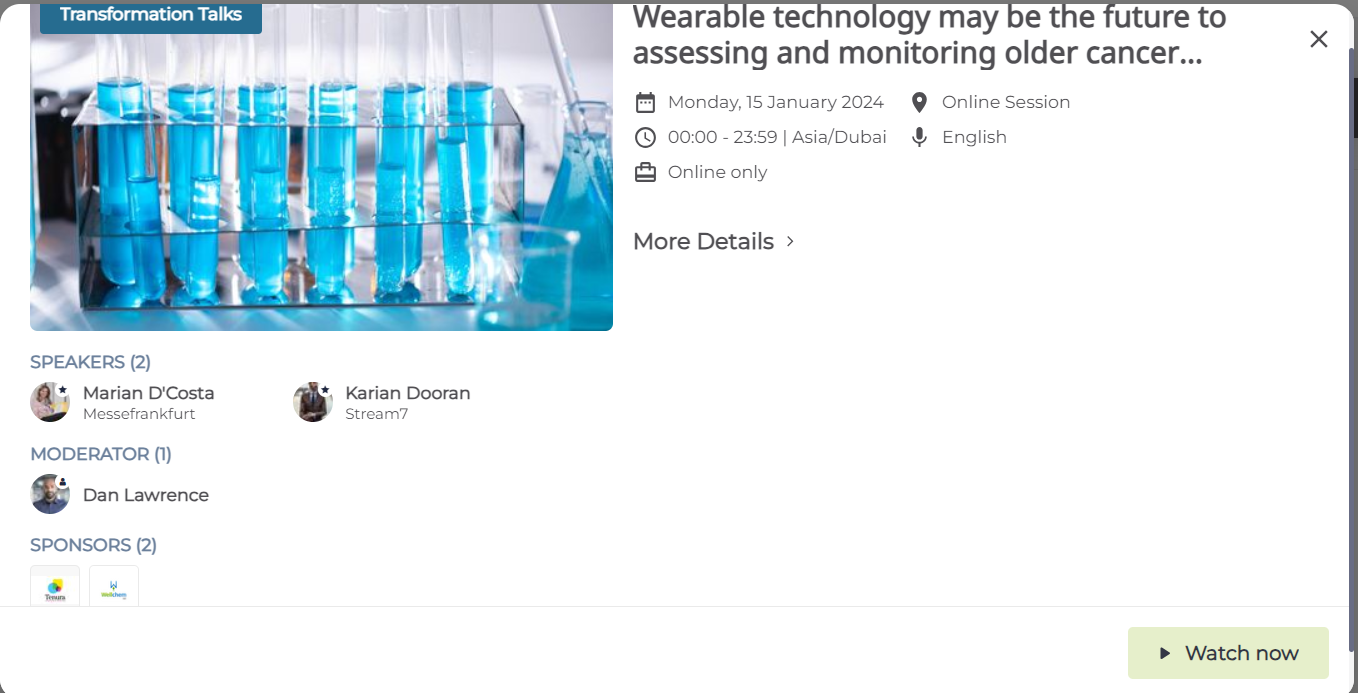Screen dimensions: 1358x693
Task: Open Tesura sponsor logo
Action: (55, 586)
